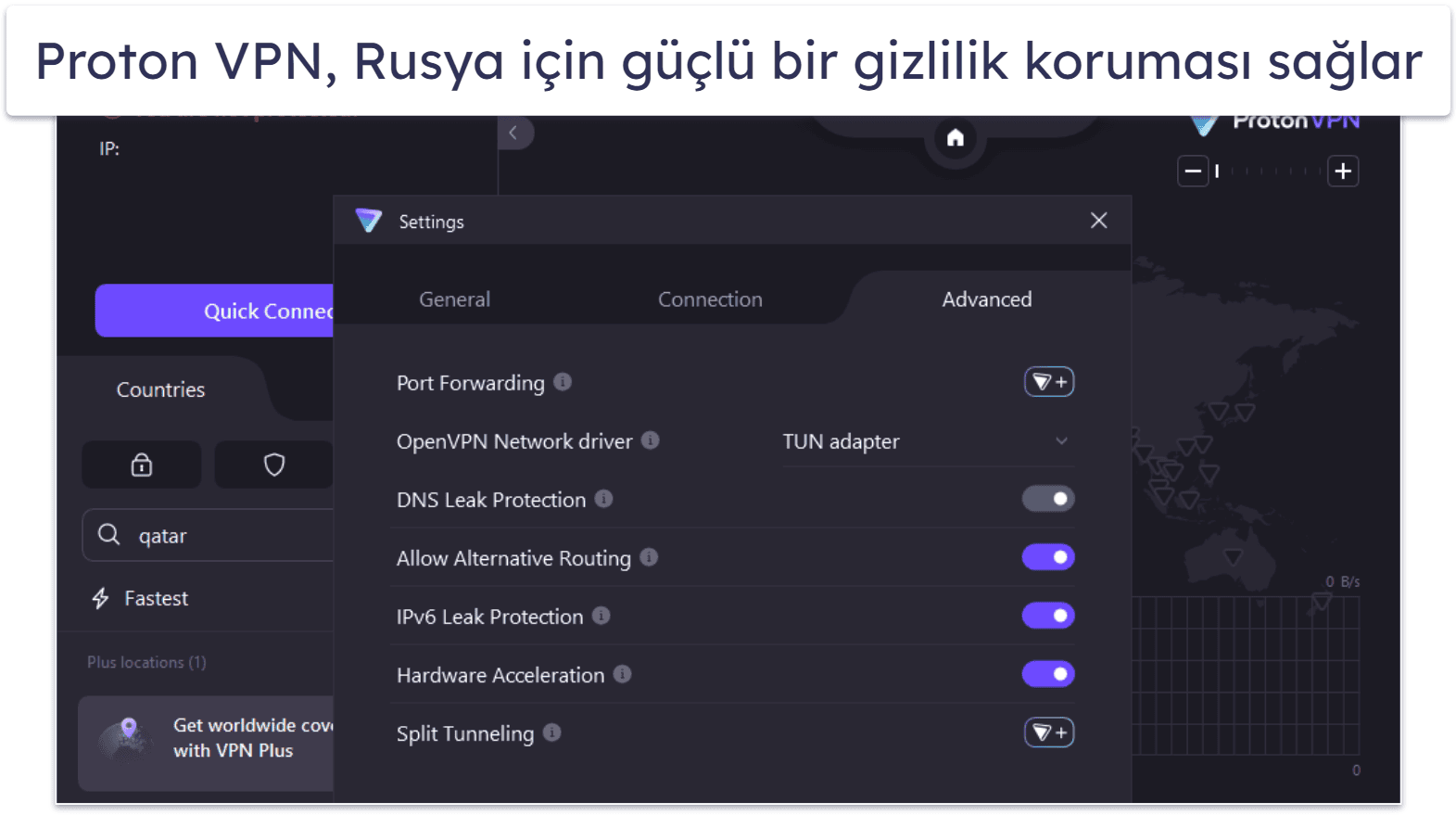Click the Split Tunneling label
The width and height of the screenshot is (1456, 815).
coord(465,733)
